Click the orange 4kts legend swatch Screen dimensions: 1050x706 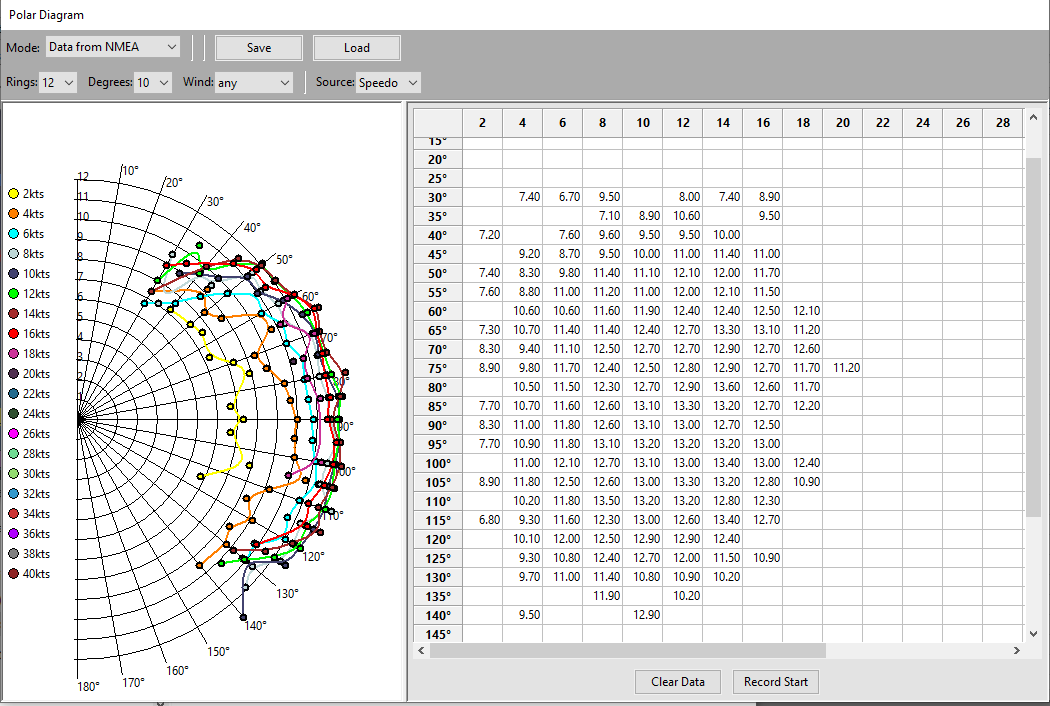click(x=14, y=214)
